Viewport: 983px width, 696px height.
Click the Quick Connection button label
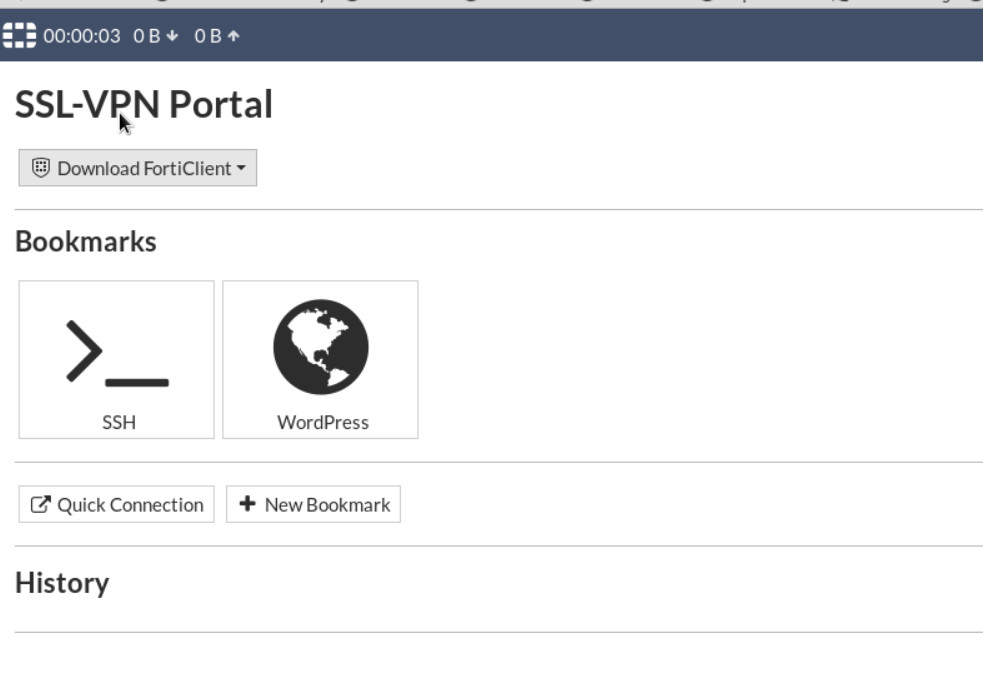click(x=130, y=505)
